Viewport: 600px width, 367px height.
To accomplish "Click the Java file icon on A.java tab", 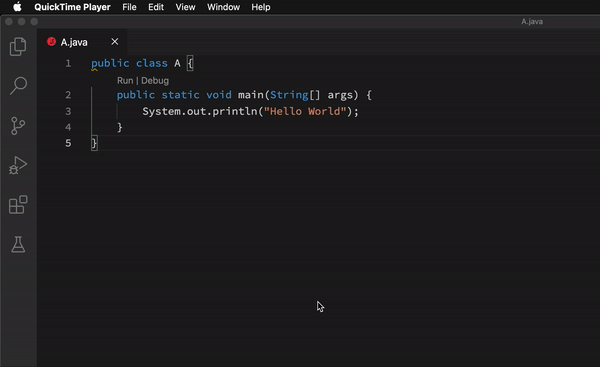I will 51,41.
